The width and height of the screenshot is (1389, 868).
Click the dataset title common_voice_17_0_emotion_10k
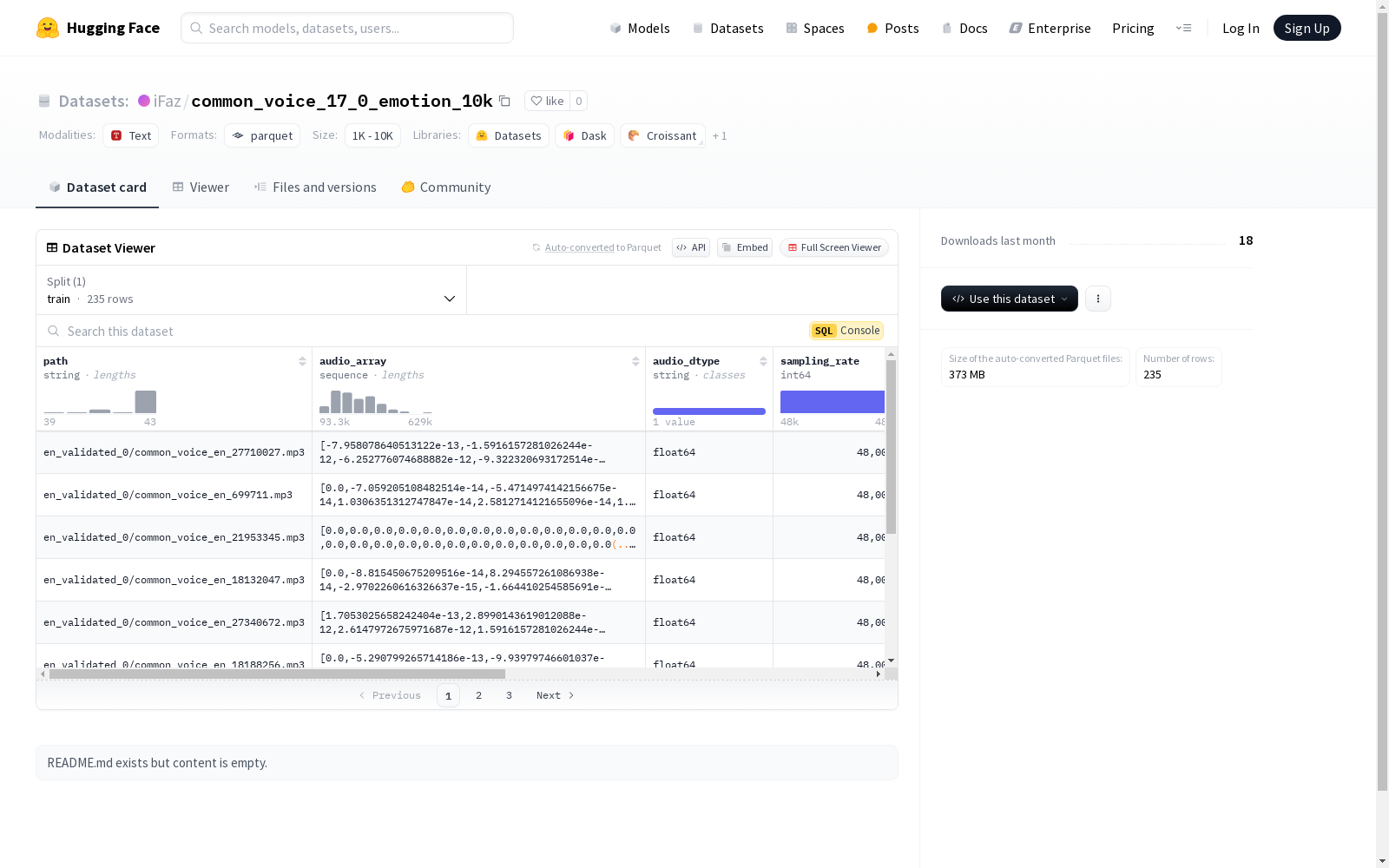(x=342, y=101)
